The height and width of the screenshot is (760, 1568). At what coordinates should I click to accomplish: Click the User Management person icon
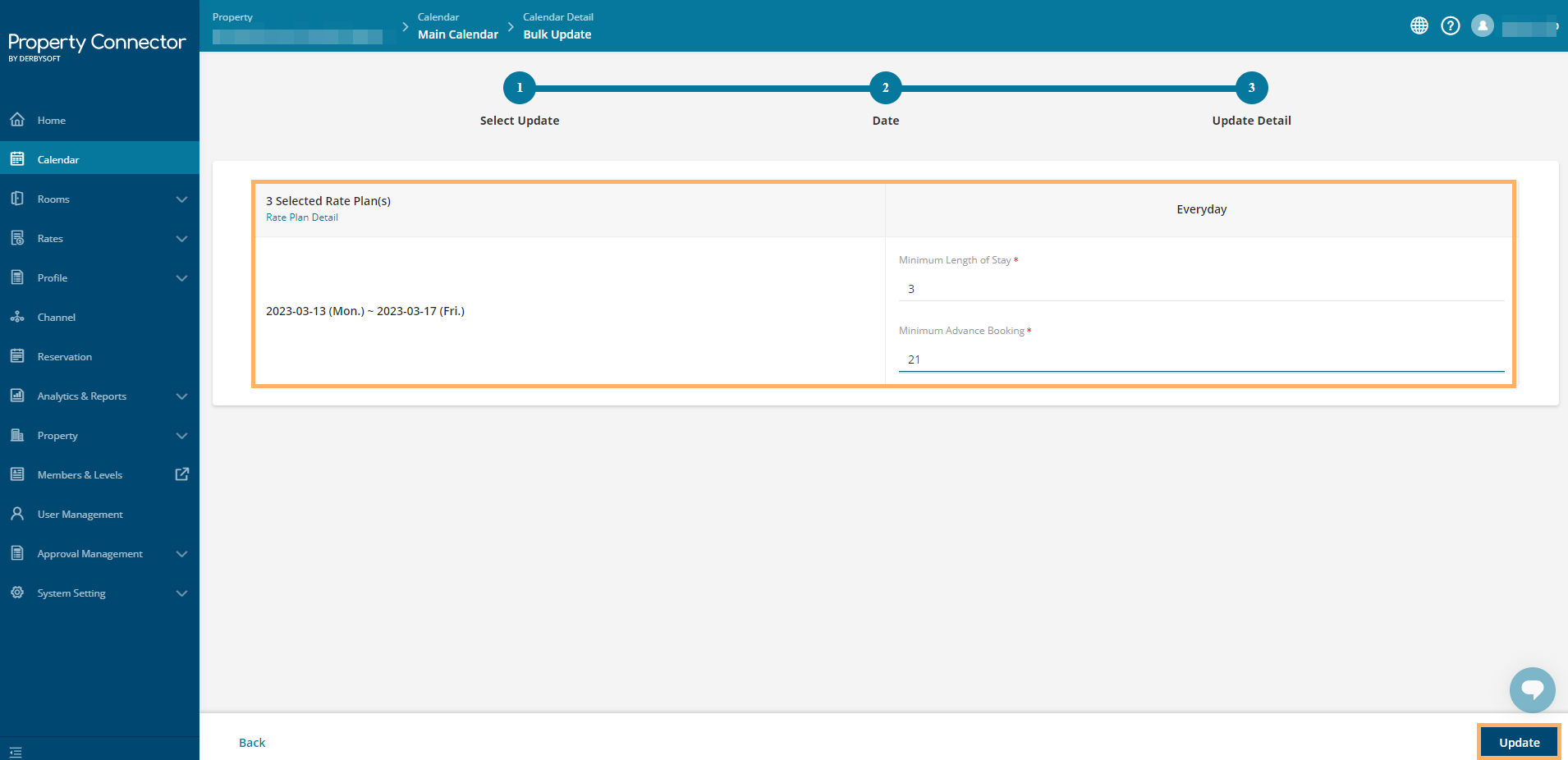17,514
